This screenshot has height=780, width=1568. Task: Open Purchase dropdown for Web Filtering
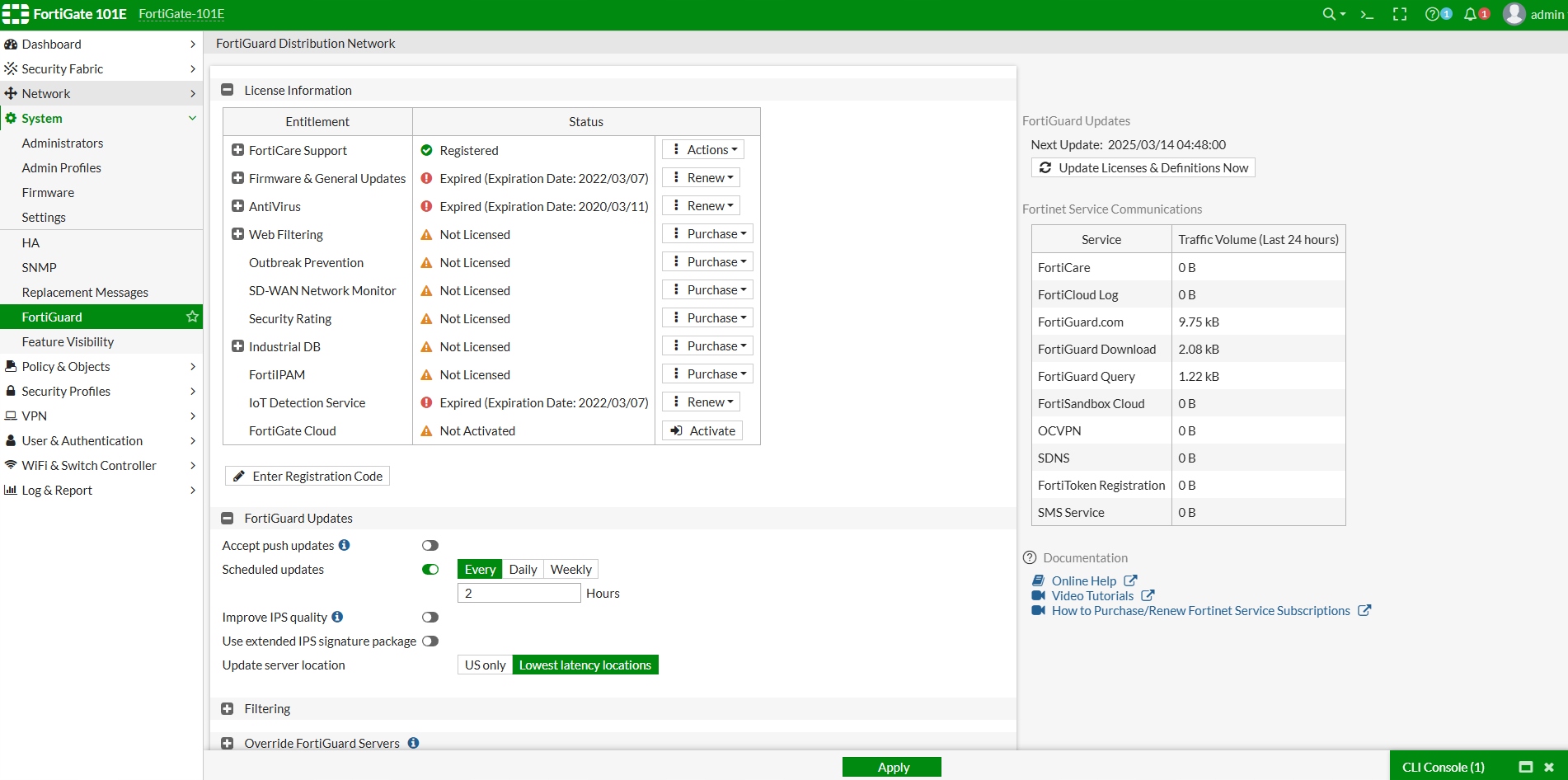click(707, 233)
